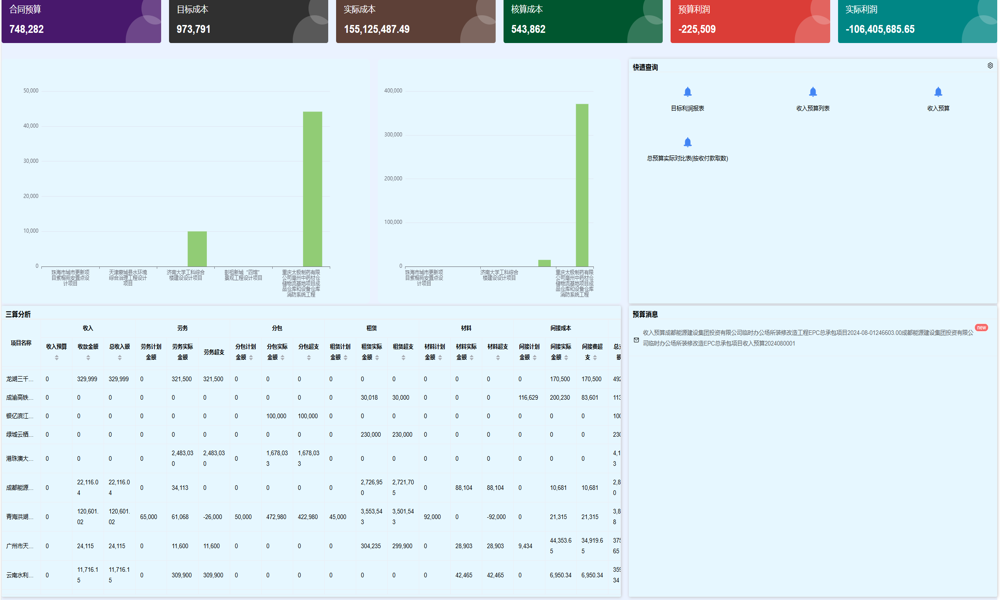Open the 合同预算 summary card
This screenshot has height=600, width=1000.
tap(81, 21)
